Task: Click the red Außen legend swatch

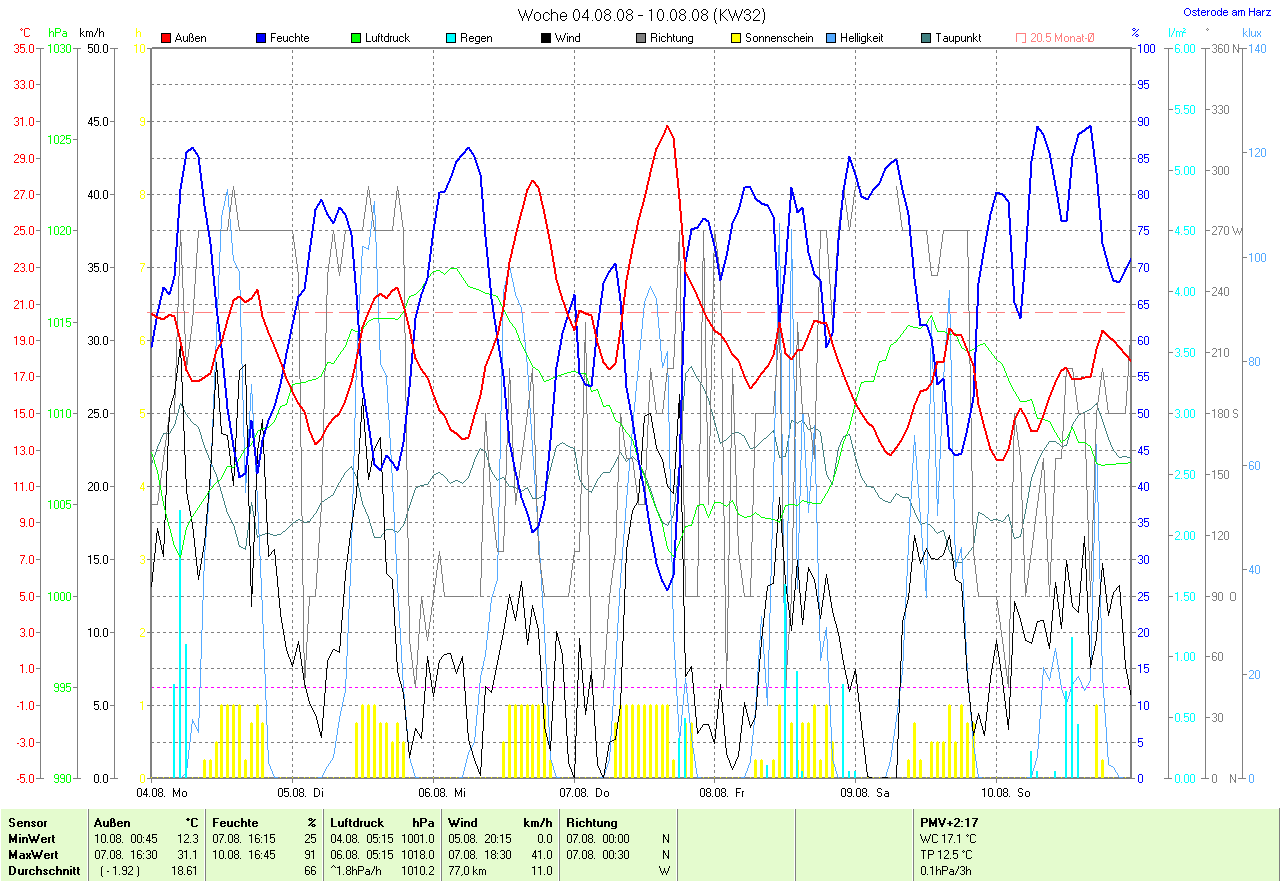Action: [x=166, y=38]
